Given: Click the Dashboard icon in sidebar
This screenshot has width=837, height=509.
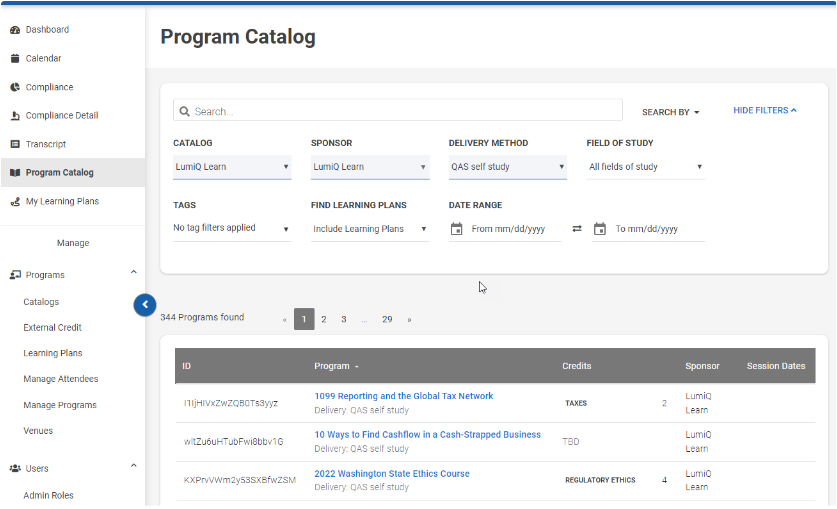Looking at the screenshot, I should tap(15, 30).
